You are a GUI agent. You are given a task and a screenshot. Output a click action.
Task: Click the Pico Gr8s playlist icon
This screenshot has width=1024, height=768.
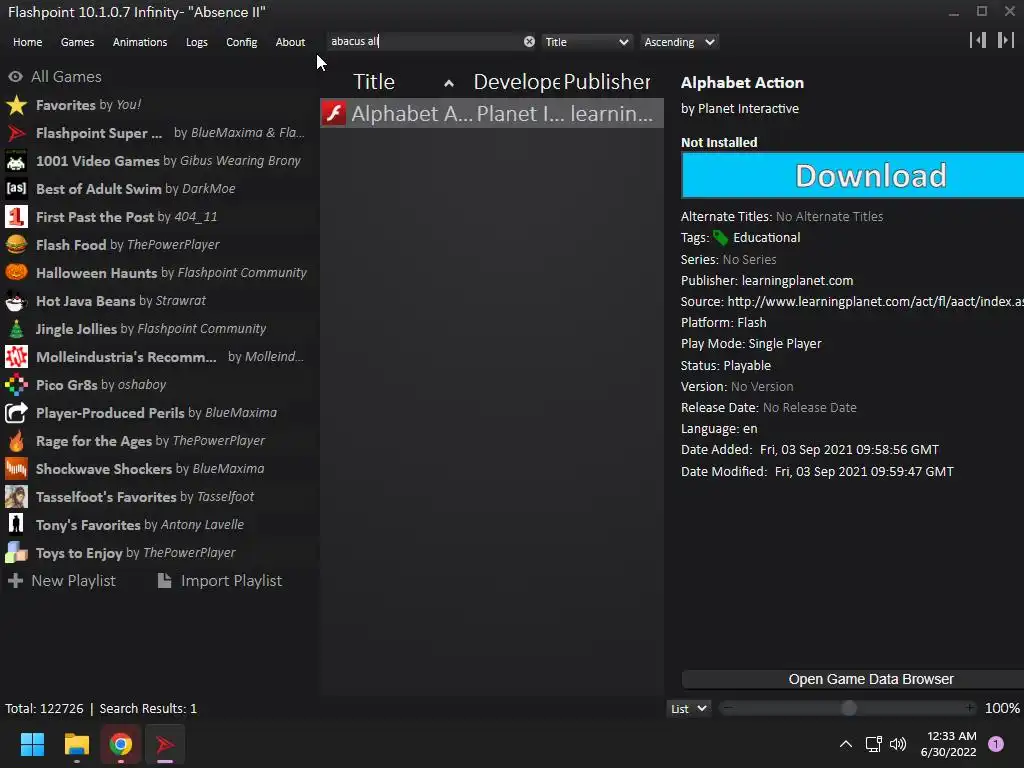pyautogui.click(x=16, y=385)
